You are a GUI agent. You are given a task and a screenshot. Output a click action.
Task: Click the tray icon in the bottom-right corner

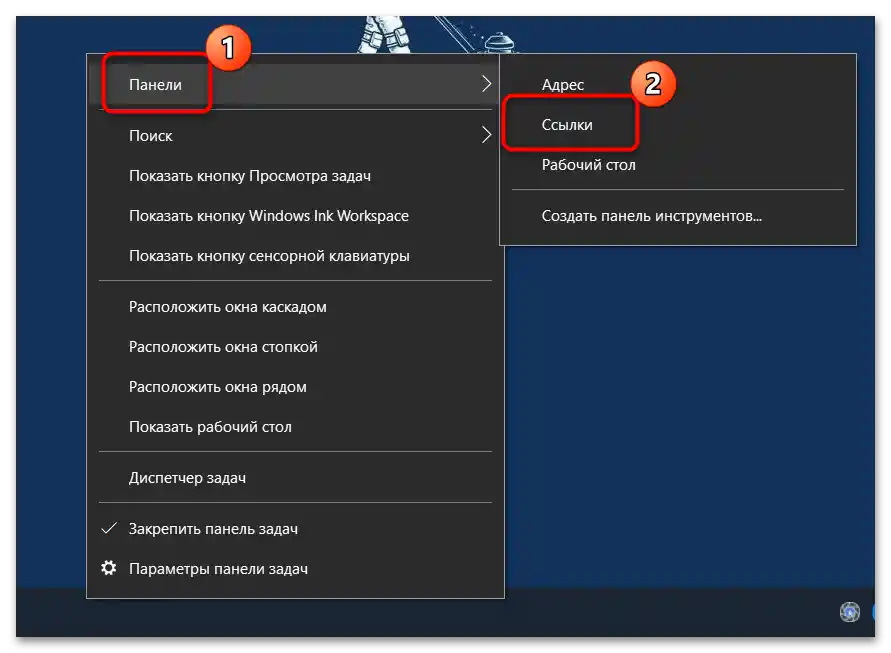pyautogui.click(x=849, y=612)
